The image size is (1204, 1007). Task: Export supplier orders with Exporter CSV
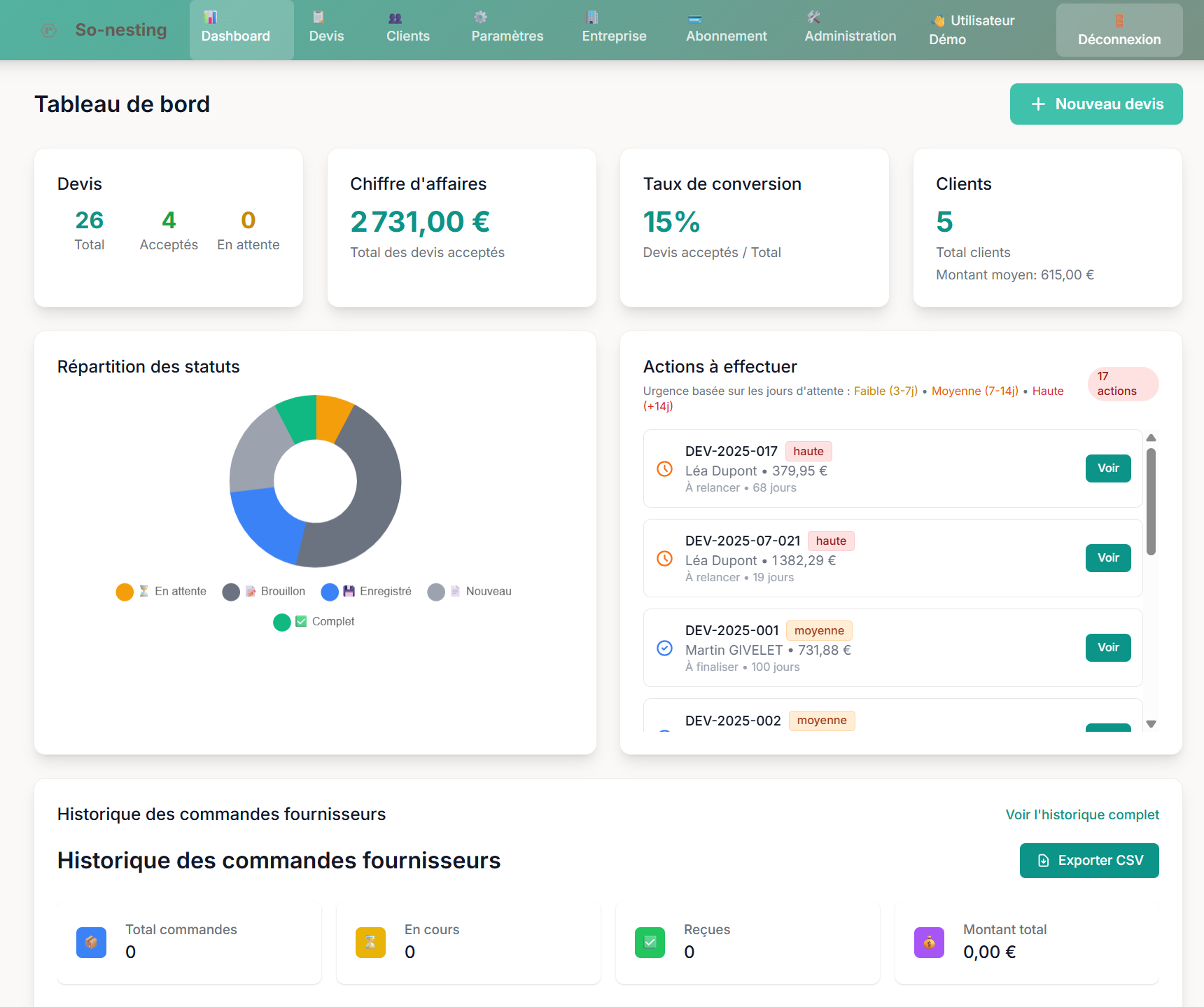point(1088,861)
